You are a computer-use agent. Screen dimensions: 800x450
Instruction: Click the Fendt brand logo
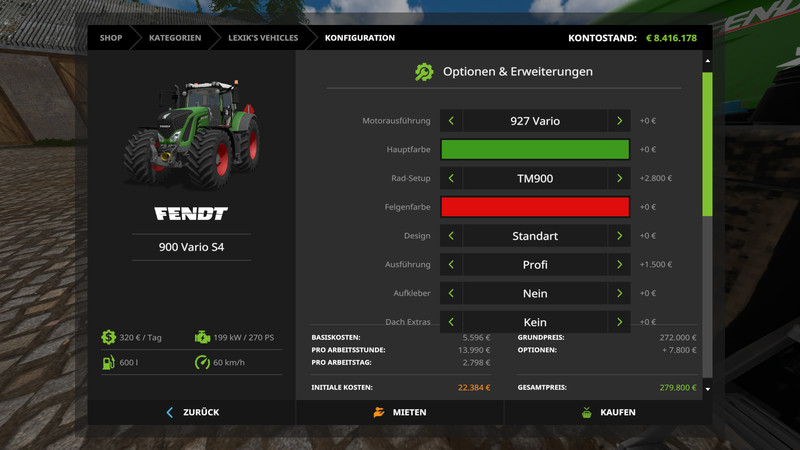[191, 214]
